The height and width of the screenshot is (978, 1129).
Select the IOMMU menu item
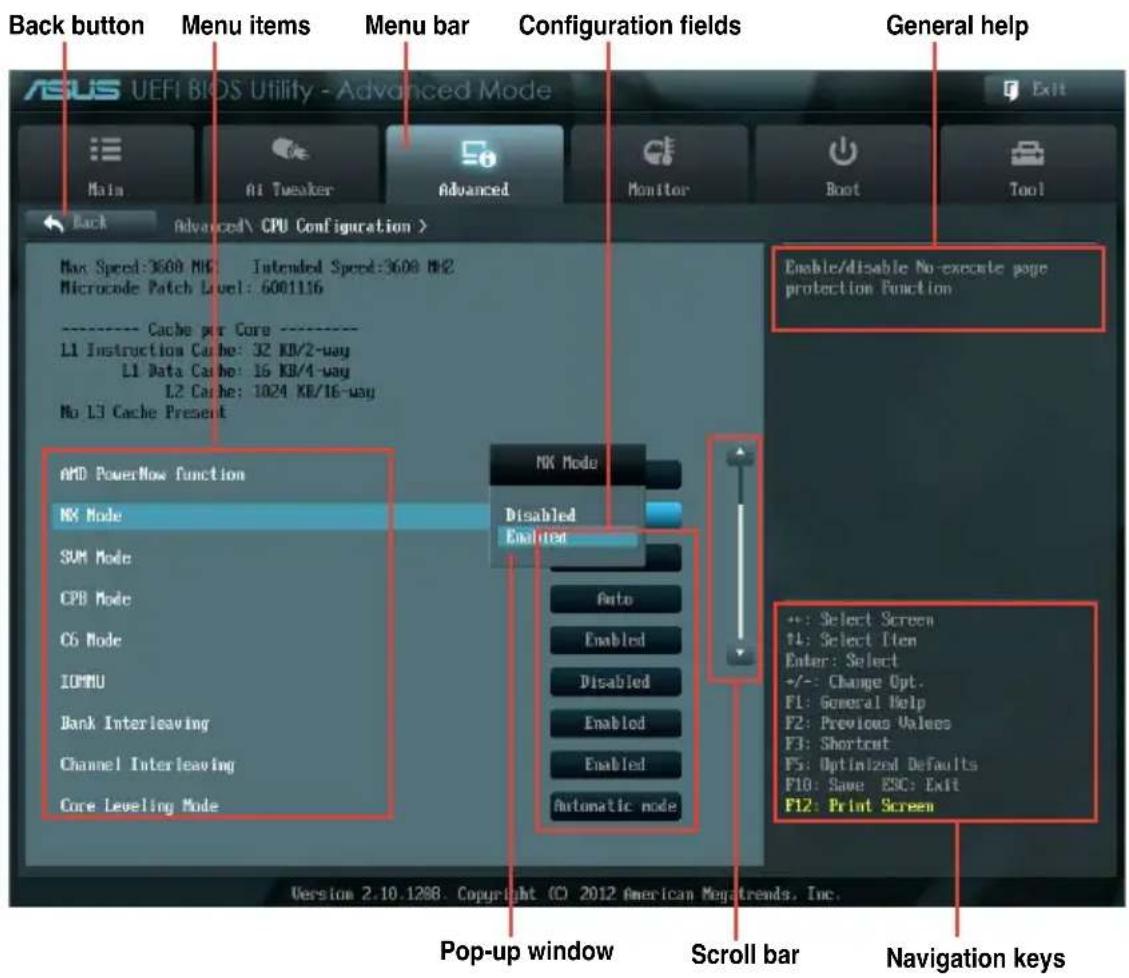(x=82, y=681)
